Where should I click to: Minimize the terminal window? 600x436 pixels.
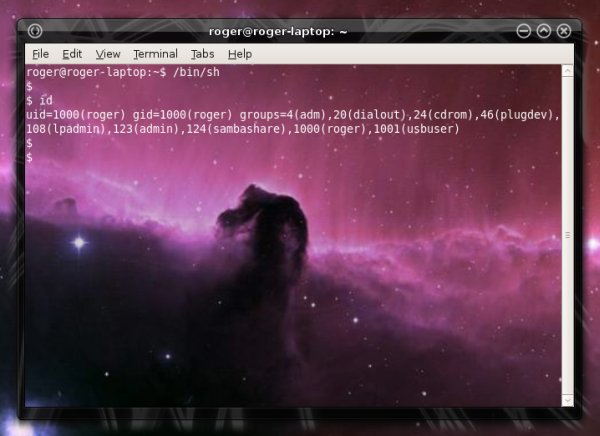click(523, 31)
